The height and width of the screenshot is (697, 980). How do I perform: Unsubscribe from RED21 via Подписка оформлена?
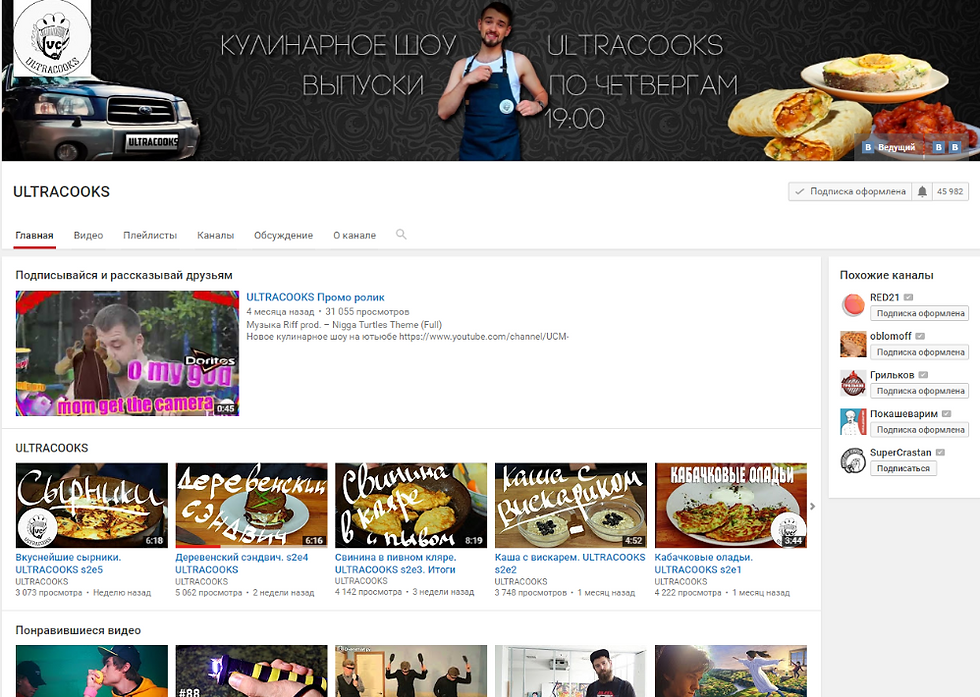click(x=920, y=313)
